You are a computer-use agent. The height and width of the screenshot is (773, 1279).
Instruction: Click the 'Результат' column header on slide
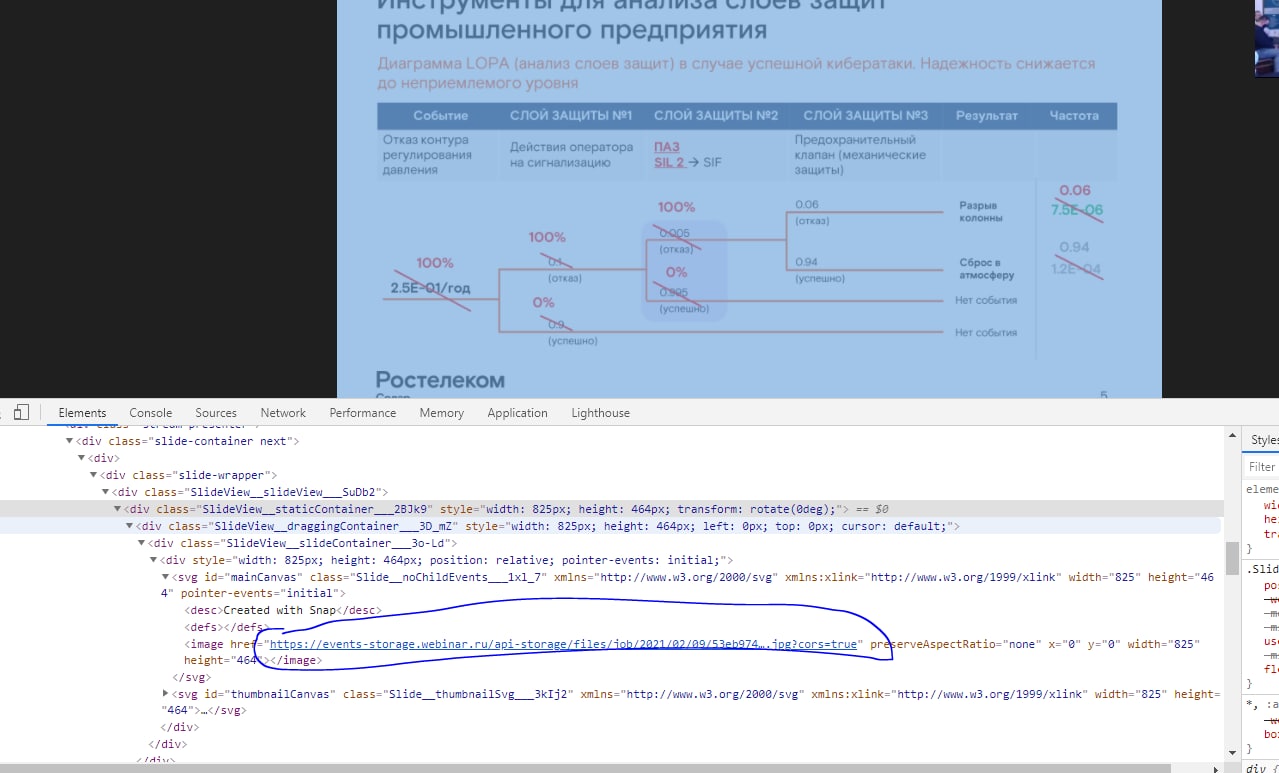click(x=986, y=116)
